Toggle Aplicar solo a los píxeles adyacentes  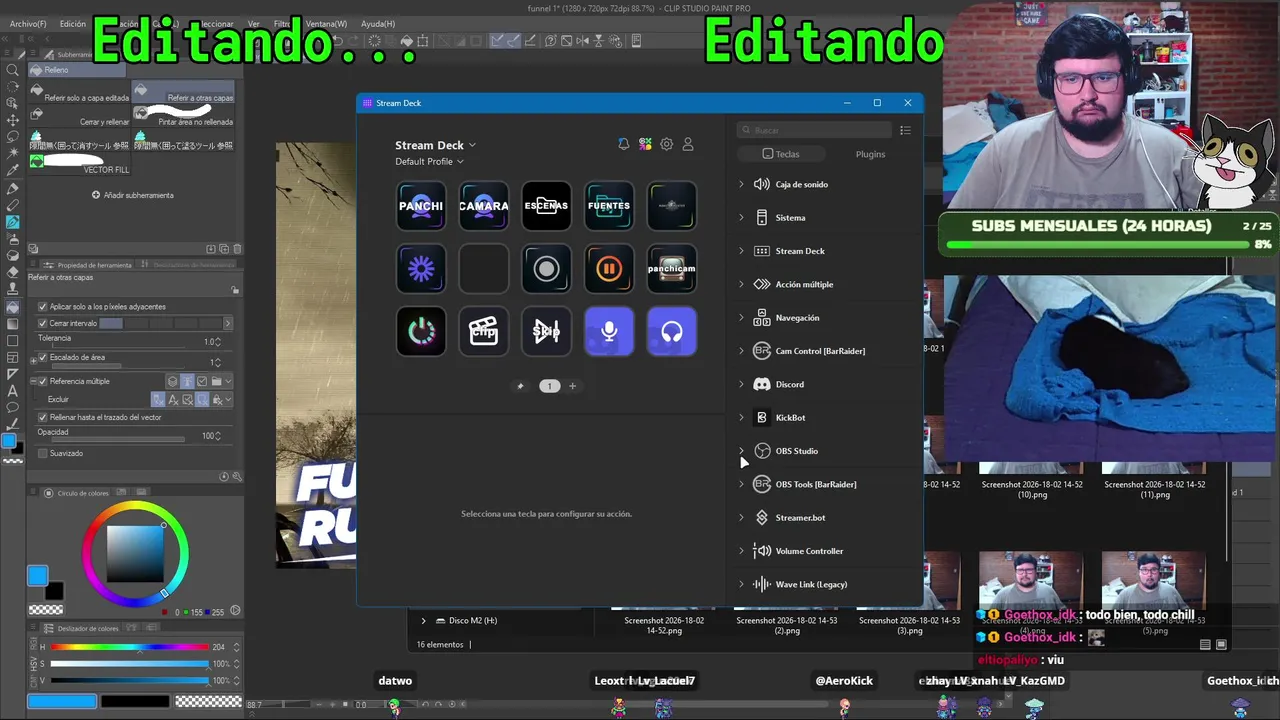click(42, 307)
